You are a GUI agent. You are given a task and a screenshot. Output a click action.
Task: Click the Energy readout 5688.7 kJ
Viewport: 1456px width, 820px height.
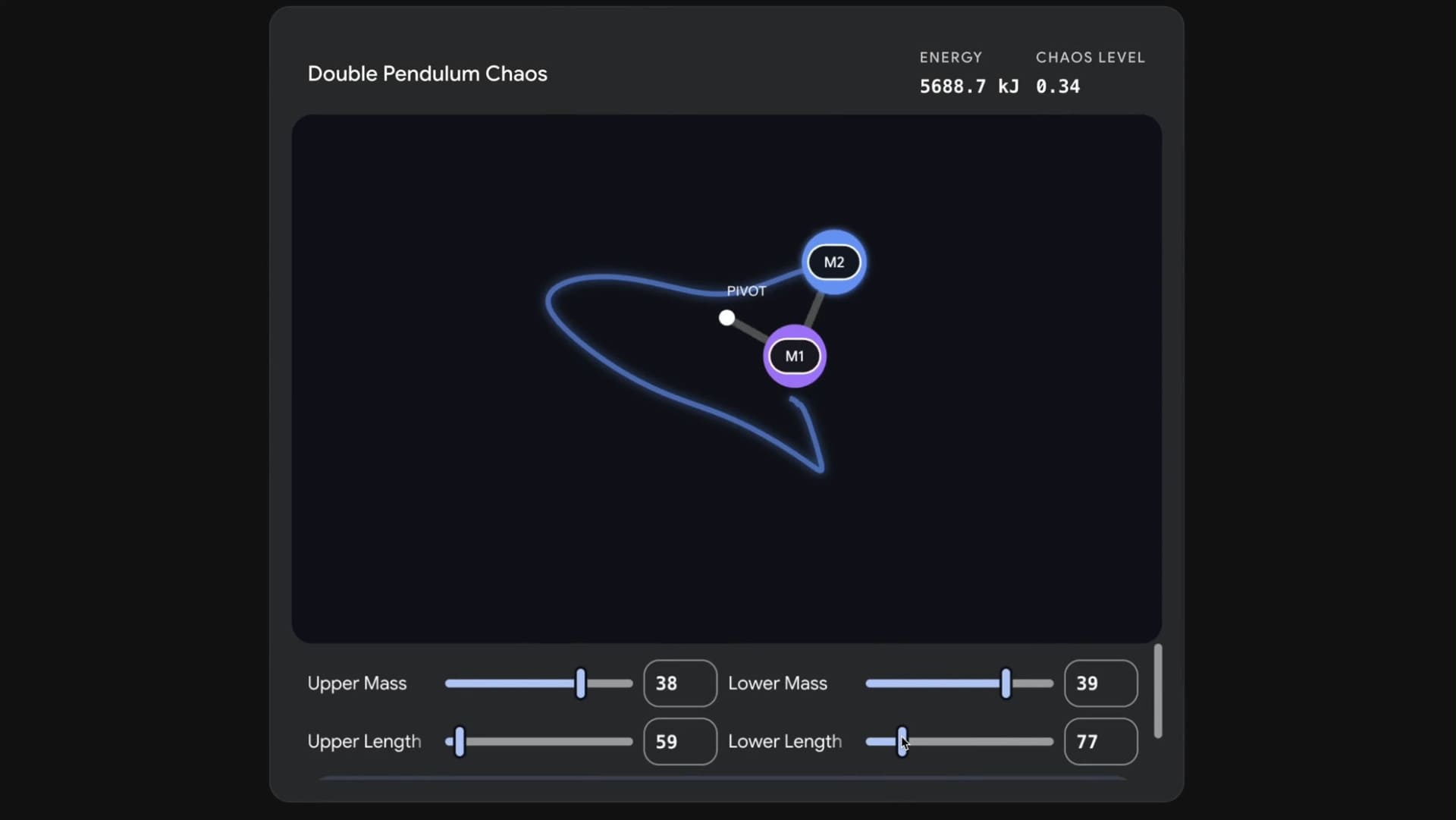click(968, 86)
